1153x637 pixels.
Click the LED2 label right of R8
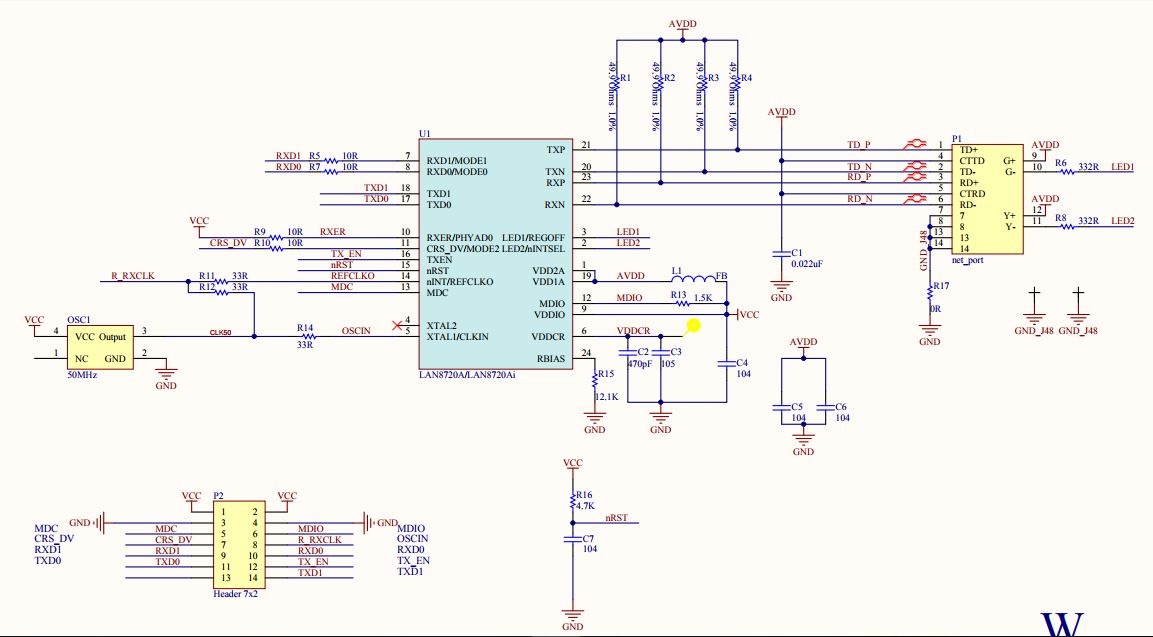[1123, 221]
